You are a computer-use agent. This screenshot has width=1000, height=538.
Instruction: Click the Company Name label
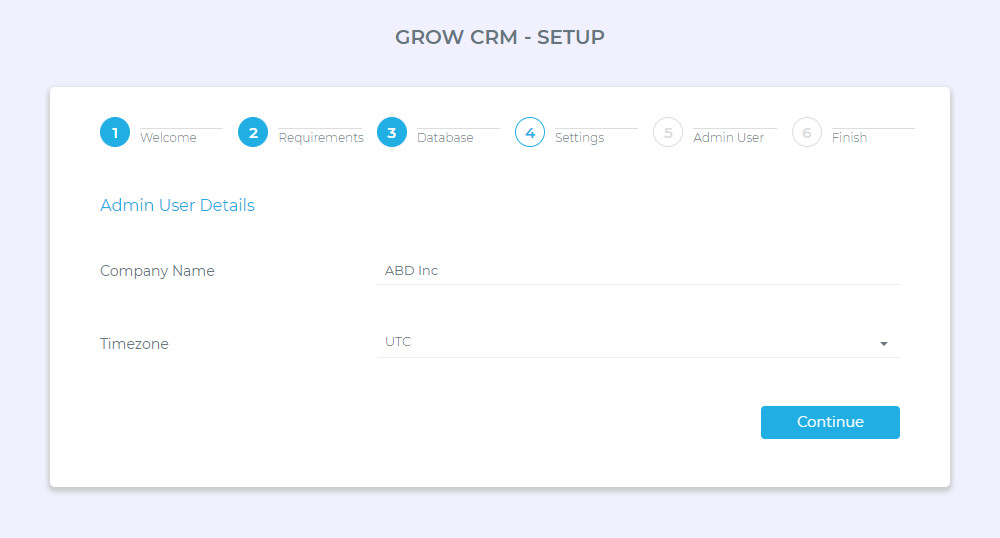pos(157,271)
